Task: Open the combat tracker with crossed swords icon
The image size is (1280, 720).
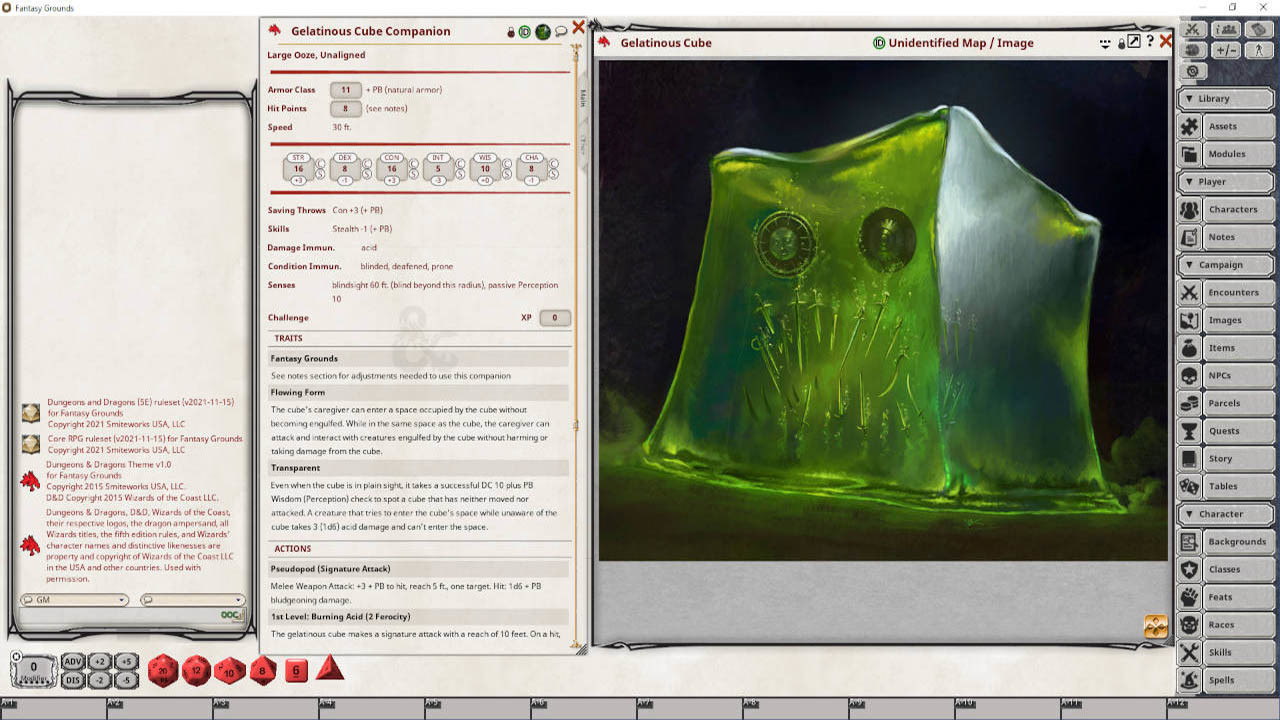Action: click(x=1194, y=30)
